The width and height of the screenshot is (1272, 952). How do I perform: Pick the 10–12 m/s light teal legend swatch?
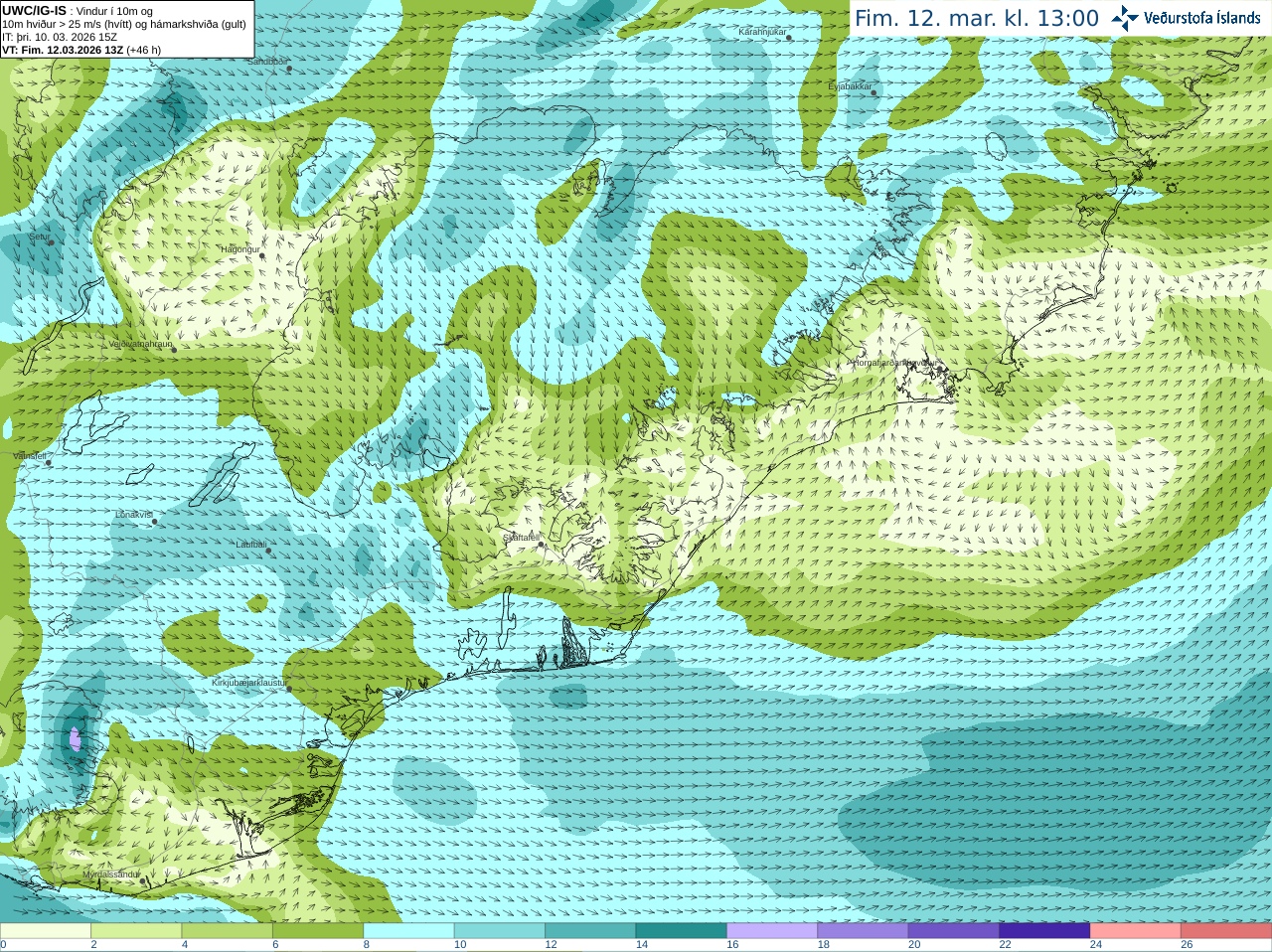click(x=500, y=931)
